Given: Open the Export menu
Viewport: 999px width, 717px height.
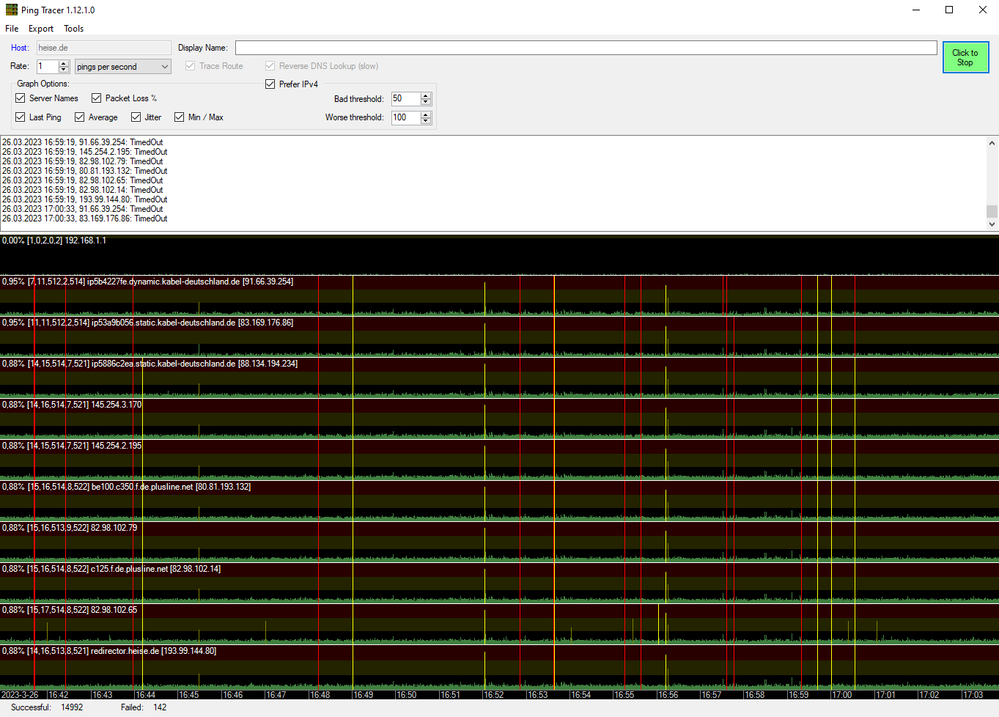Looking at the screenshot, I should click(41, 29).
